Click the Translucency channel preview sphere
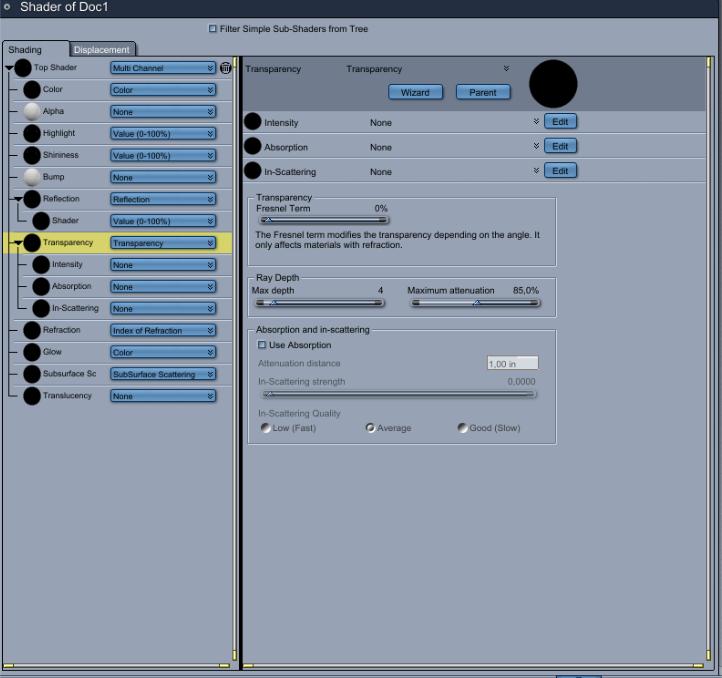Viewport: 722px width, 678px height. click(32, 396)
